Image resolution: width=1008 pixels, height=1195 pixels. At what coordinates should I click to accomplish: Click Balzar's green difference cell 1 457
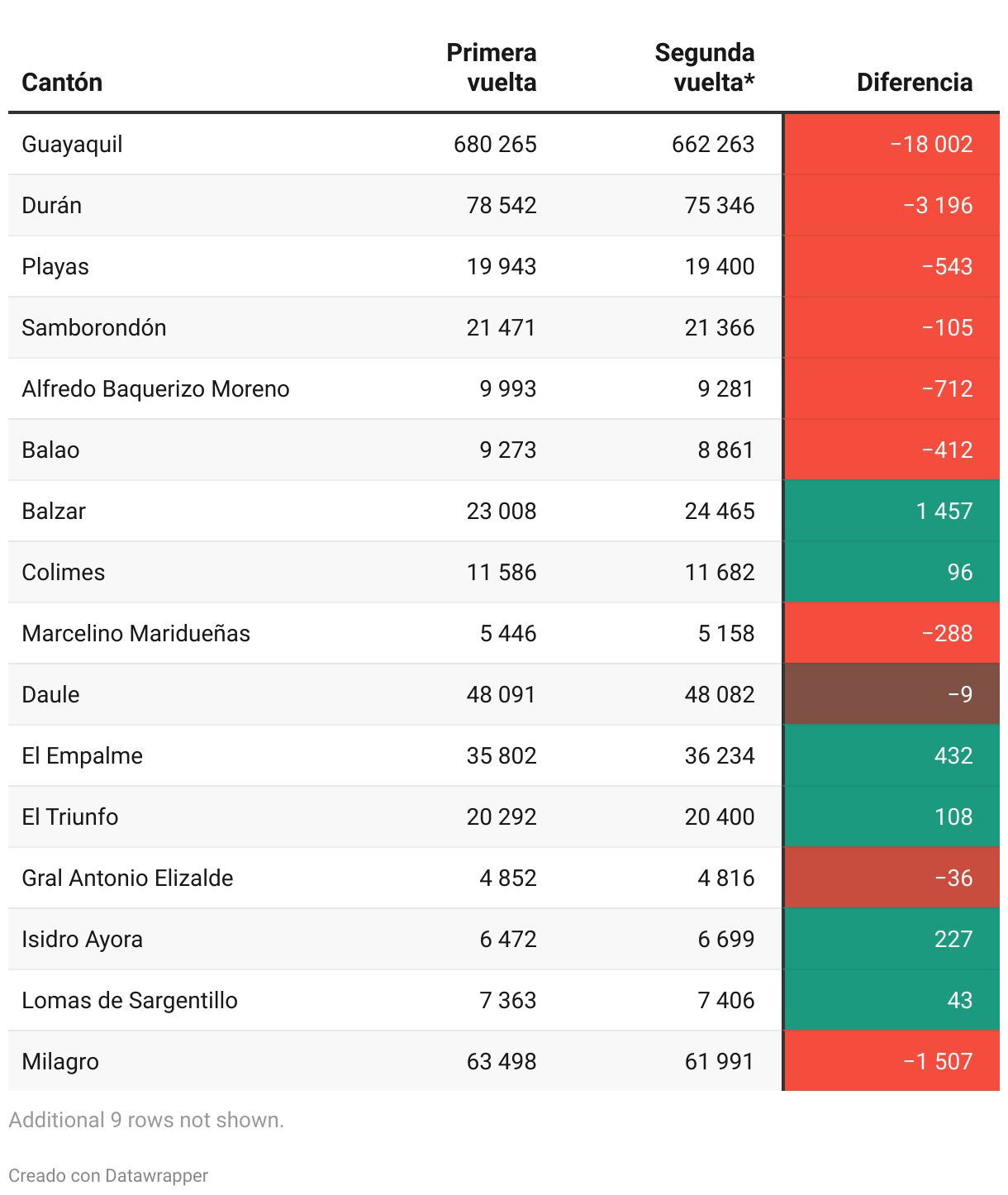944,512
